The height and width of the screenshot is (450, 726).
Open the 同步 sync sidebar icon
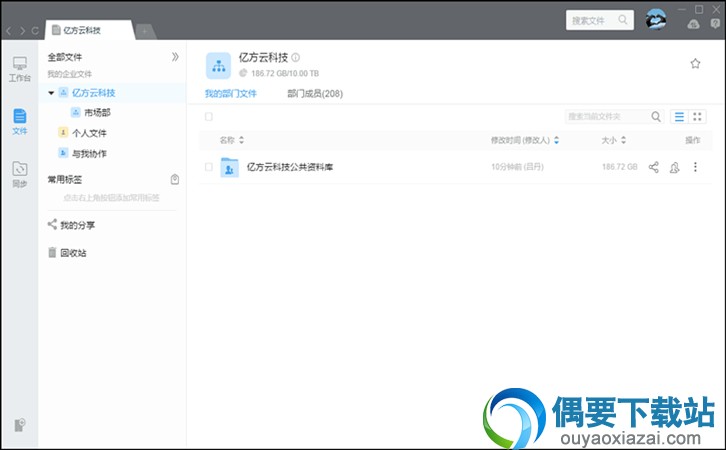[x=20, y=175]
